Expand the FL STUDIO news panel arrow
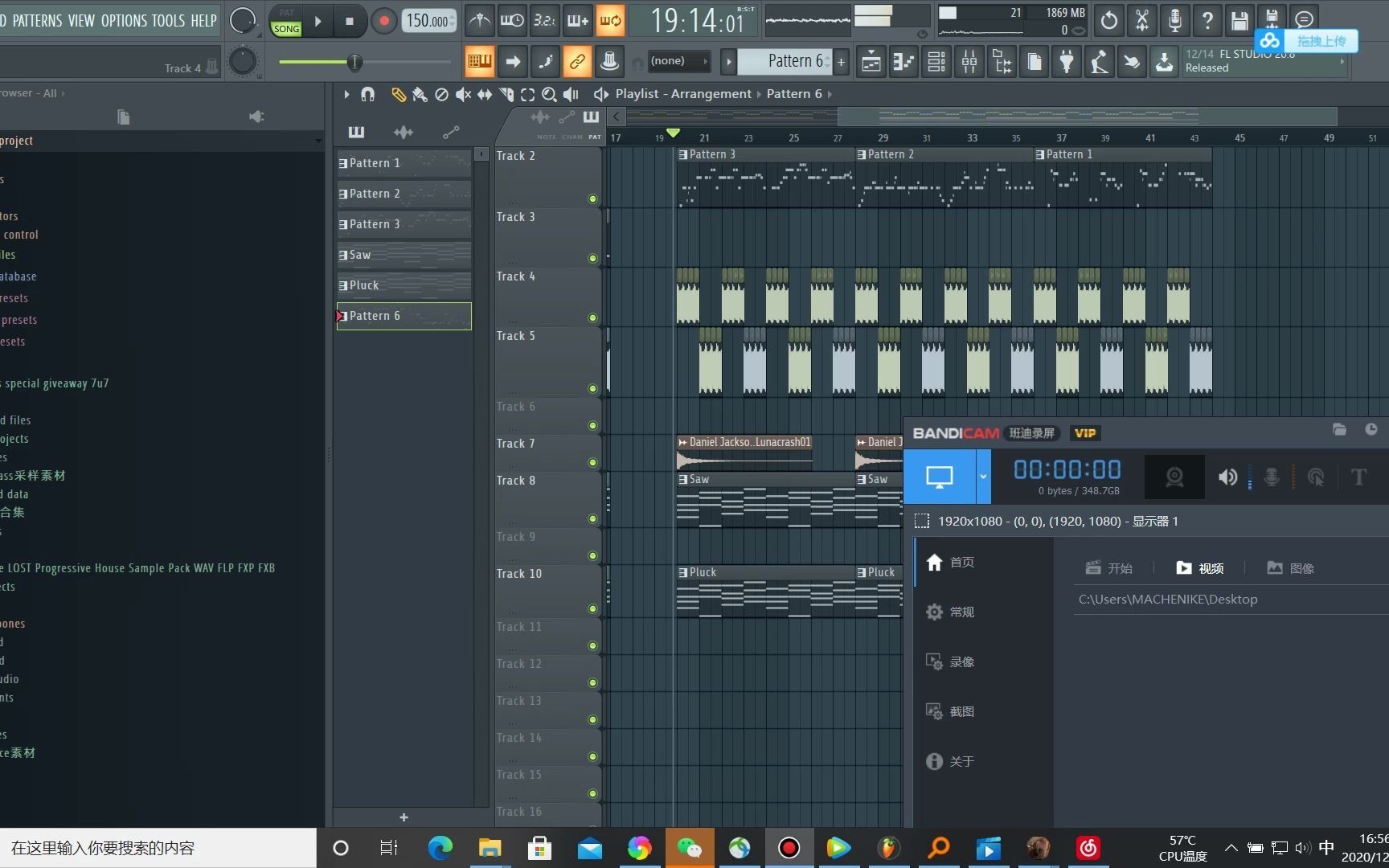The width and height of the screenshot is (1389, 868). pyautogui.click(x=1342, y=61)
